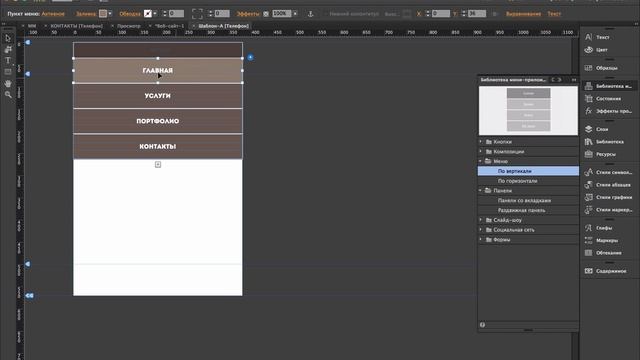Viewport: 640px width, 360px height.
Task: Expand the Социальная сеть folder
Action: click(480, 230)
